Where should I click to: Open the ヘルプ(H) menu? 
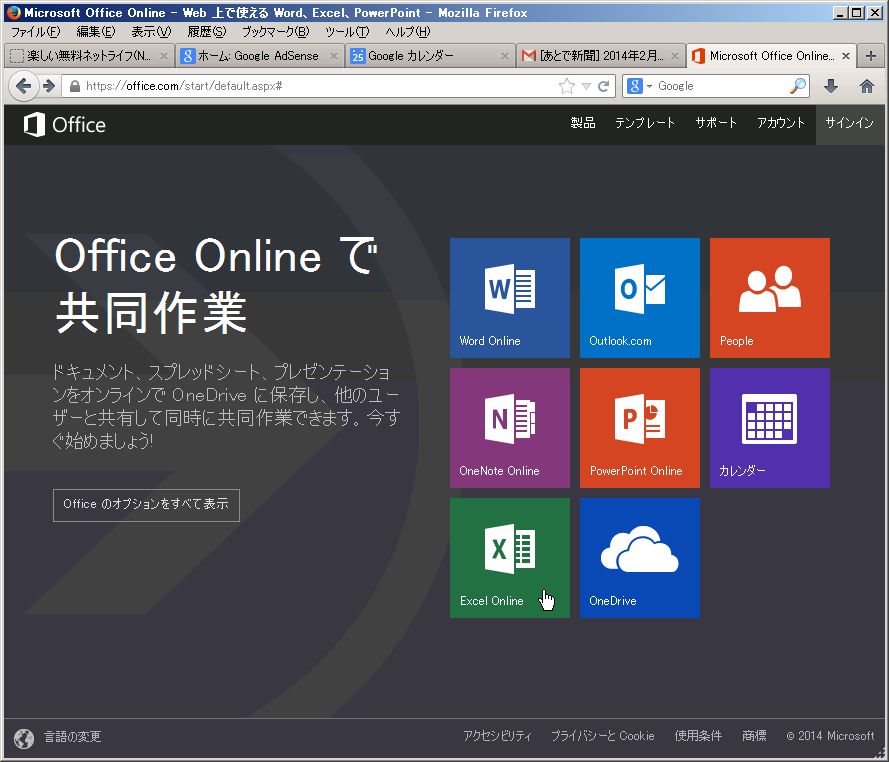[408, 32]
